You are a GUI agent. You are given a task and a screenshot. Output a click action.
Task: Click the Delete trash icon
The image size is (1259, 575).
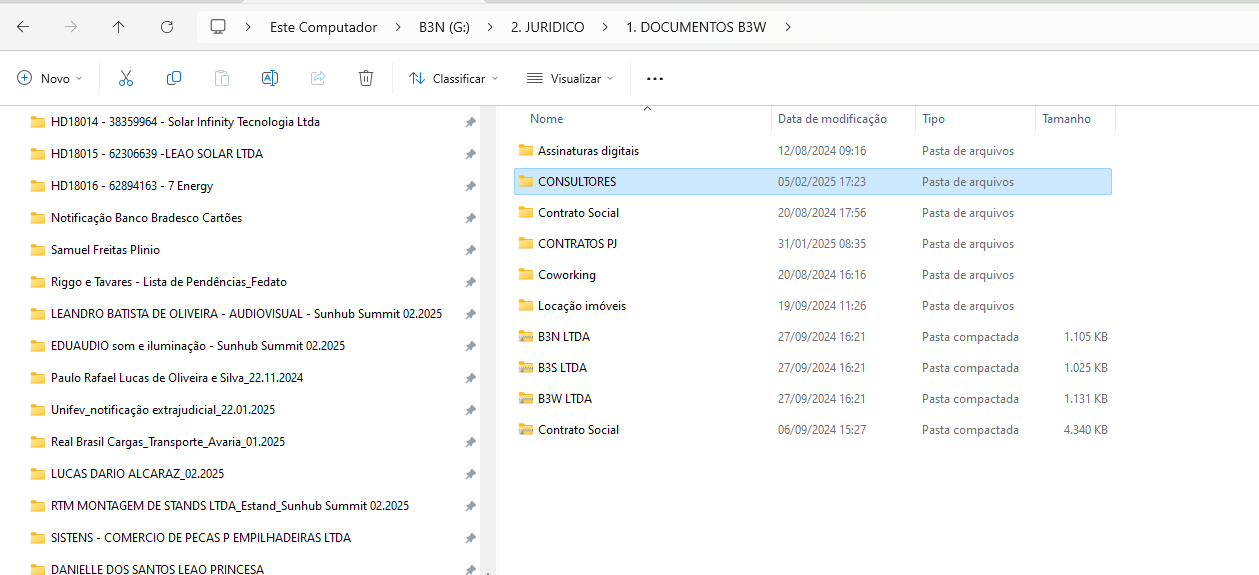coord(366,78)
